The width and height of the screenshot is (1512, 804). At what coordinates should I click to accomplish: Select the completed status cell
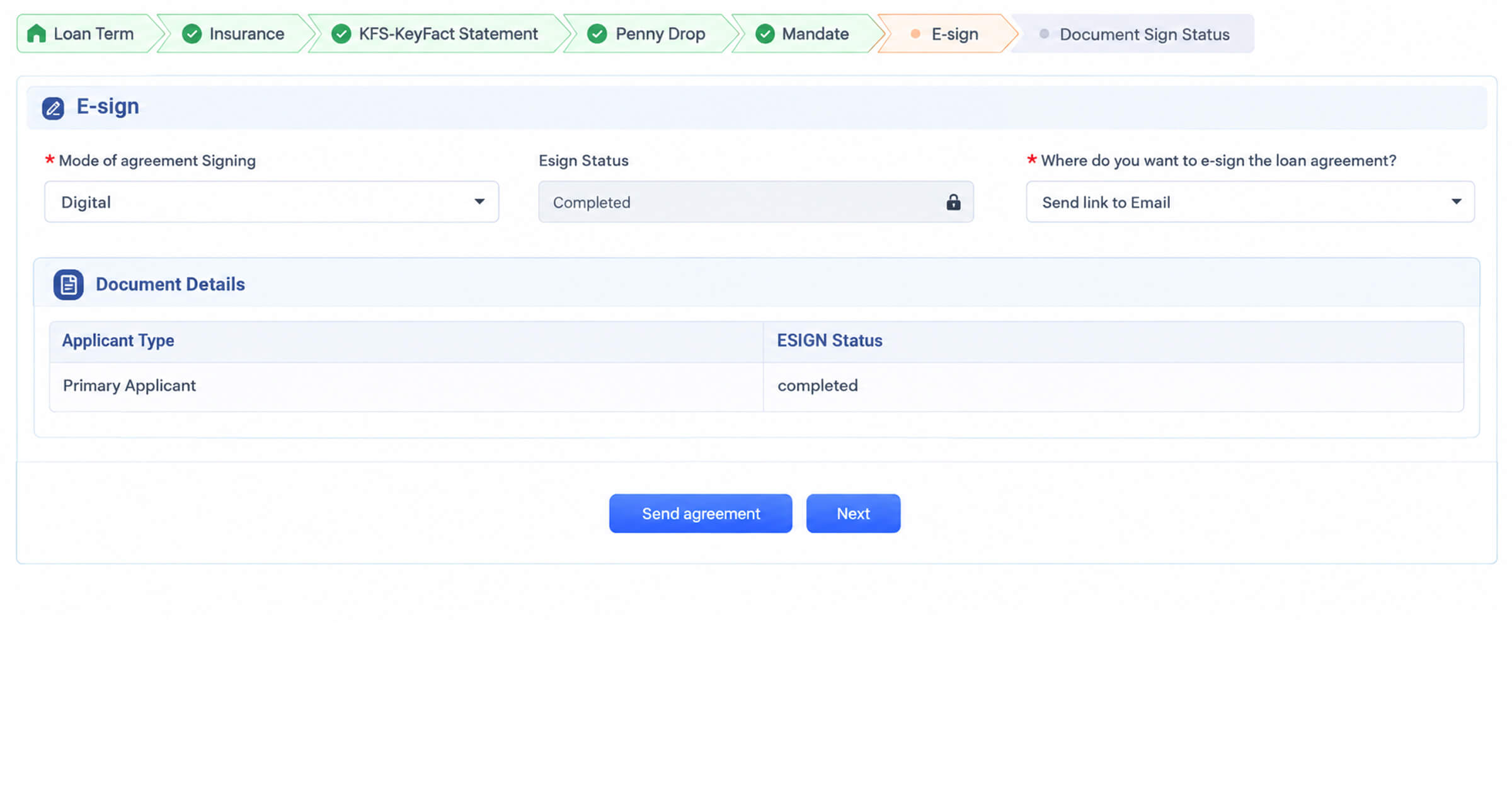[1114, 386]
